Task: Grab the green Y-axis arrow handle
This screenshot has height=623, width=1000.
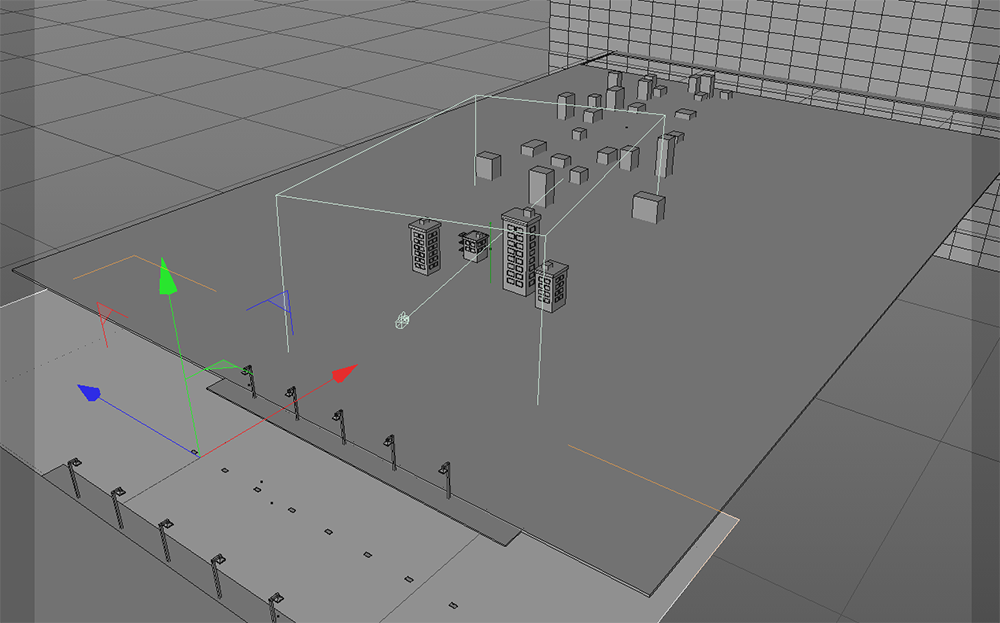Action: [167, 277]
